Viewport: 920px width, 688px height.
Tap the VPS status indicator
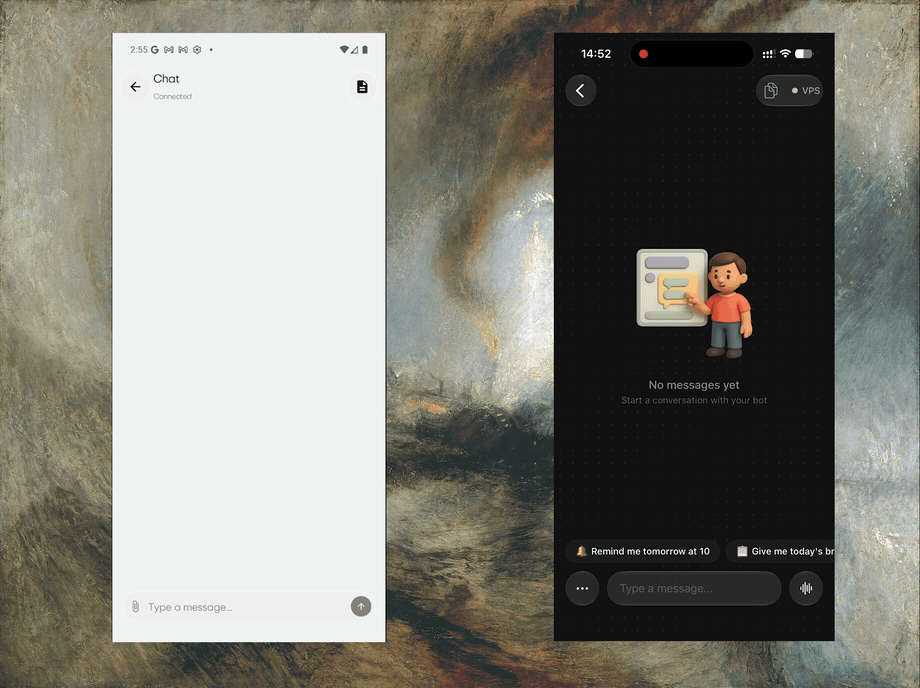[x=806, y=90]
